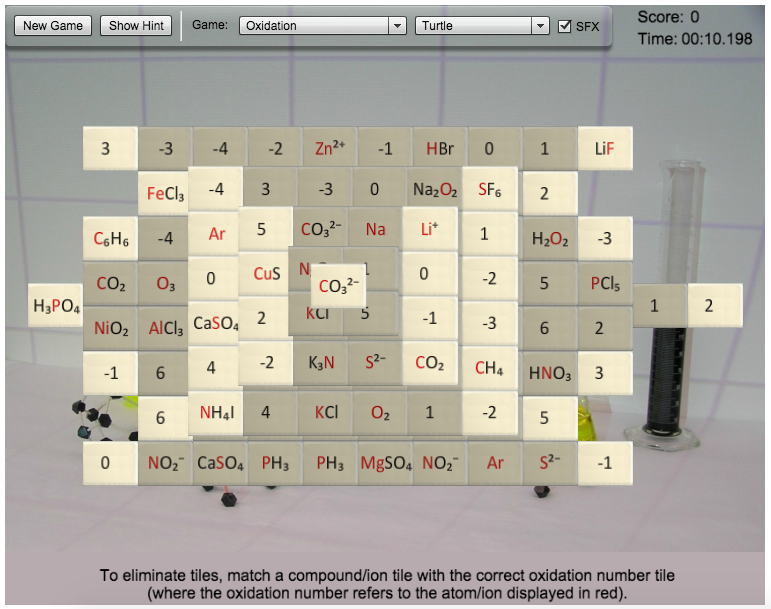Select the Li⁺ ion tile

click(429, 229)
